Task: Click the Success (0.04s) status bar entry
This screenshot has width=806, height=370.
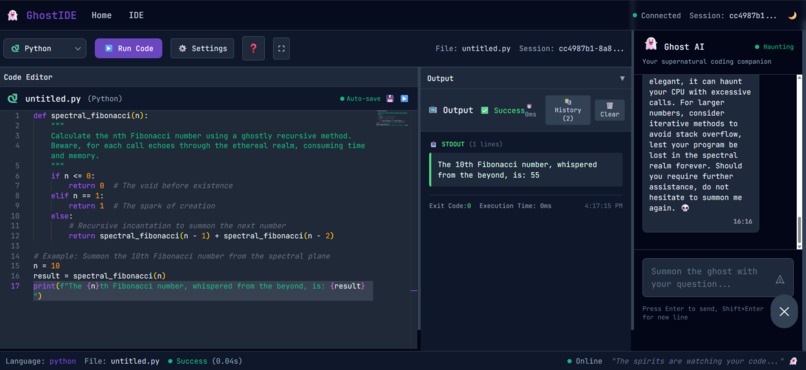Action: tap(205, 361)
